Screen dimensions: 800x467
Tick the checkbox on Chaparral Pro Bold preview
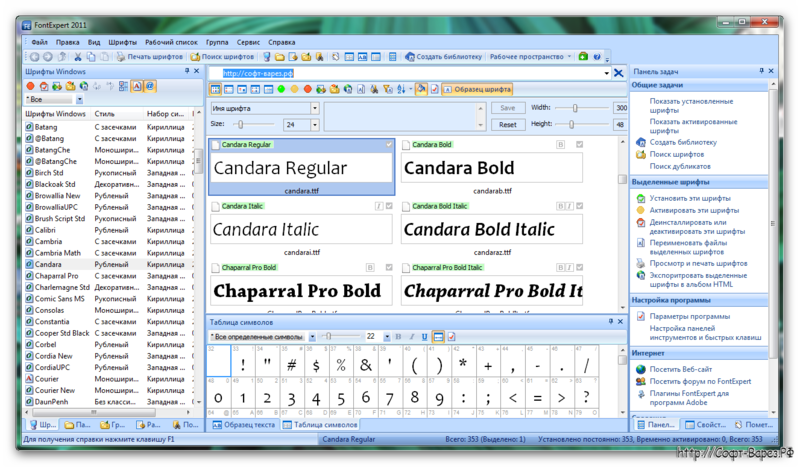tap(389, 267)
